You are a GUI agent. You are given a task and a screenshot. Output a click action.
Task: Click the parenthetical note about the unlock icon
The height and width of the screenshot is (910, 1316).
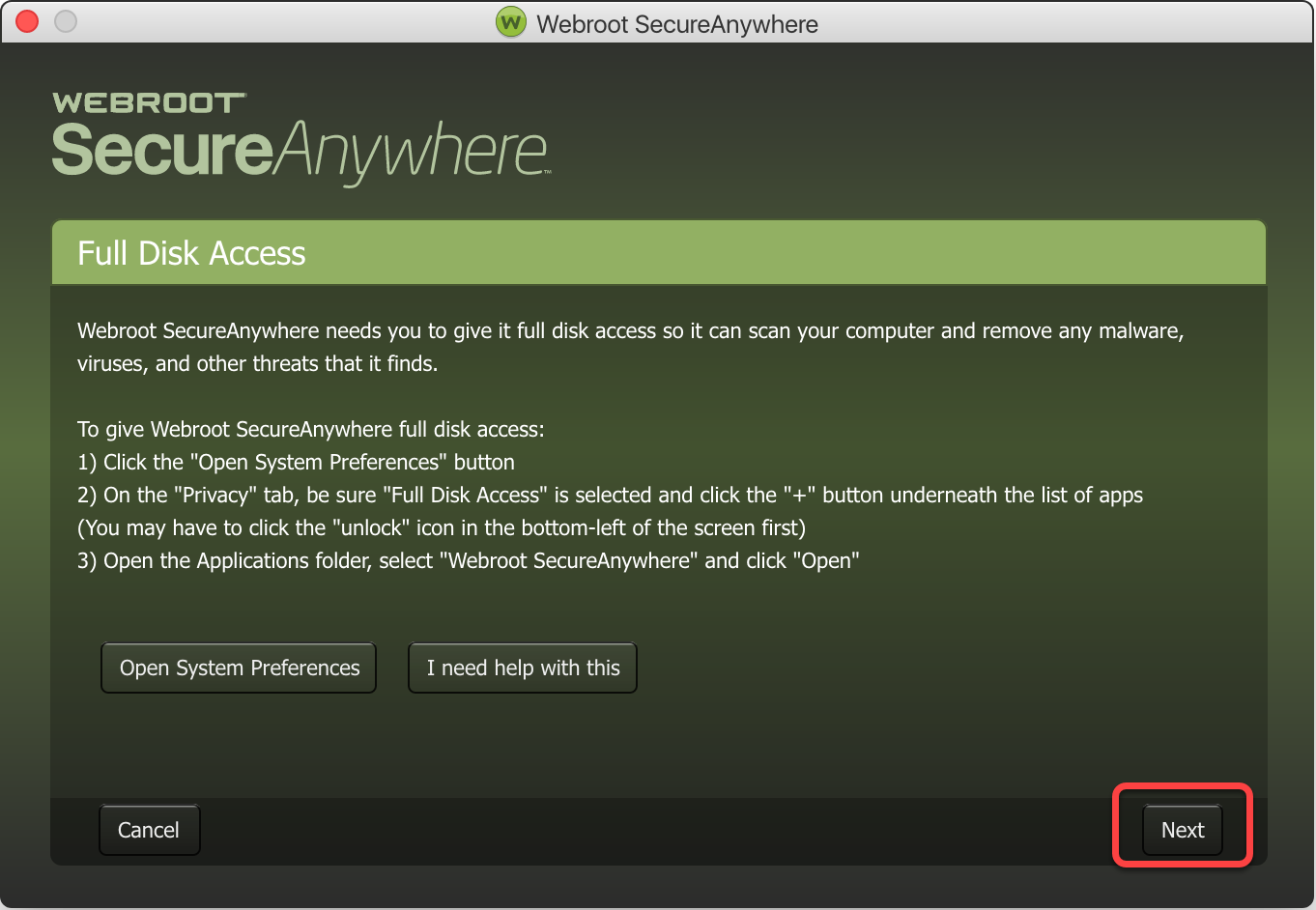pos(441,528)
